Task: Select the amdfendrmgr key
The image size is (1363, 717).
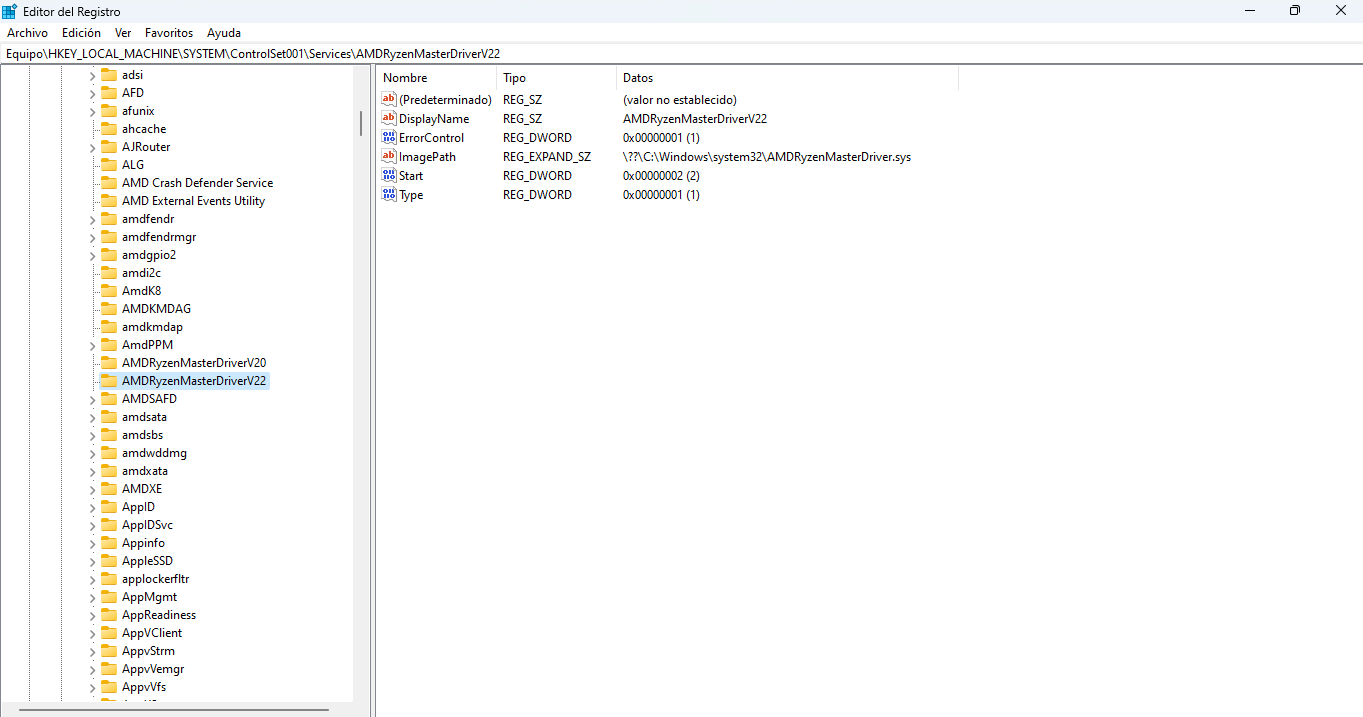Action: 159,237
